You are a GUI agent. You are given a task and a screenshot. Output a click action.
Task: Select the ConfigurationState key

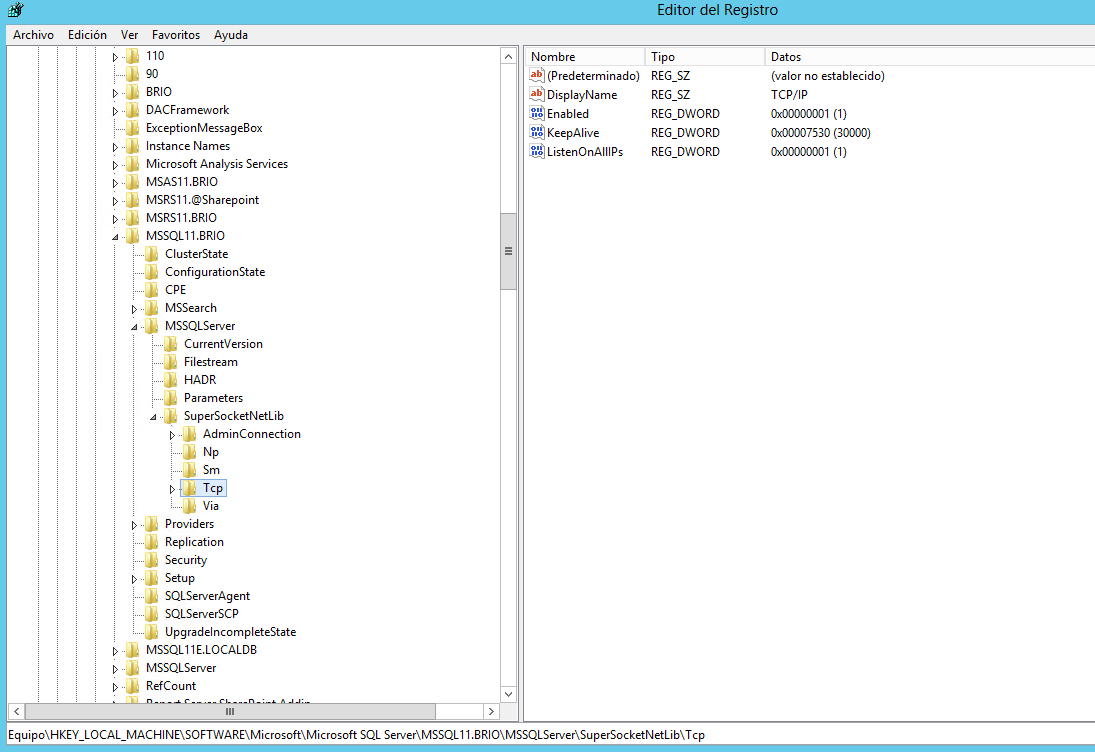click(214, 272)
